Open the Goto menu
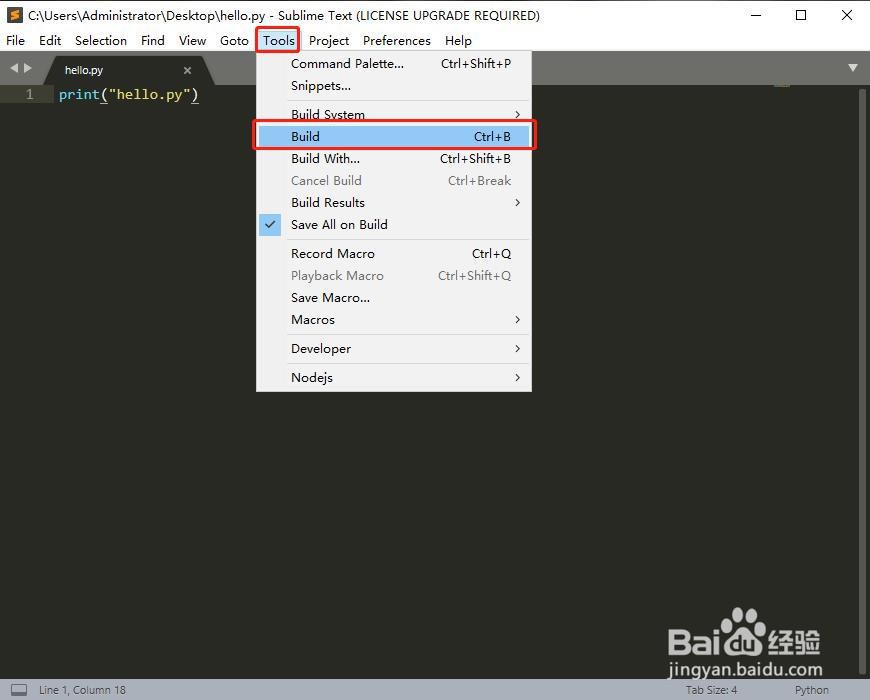Image resolution: width=870 pixels, height=700 pixels. click(234, 40)
